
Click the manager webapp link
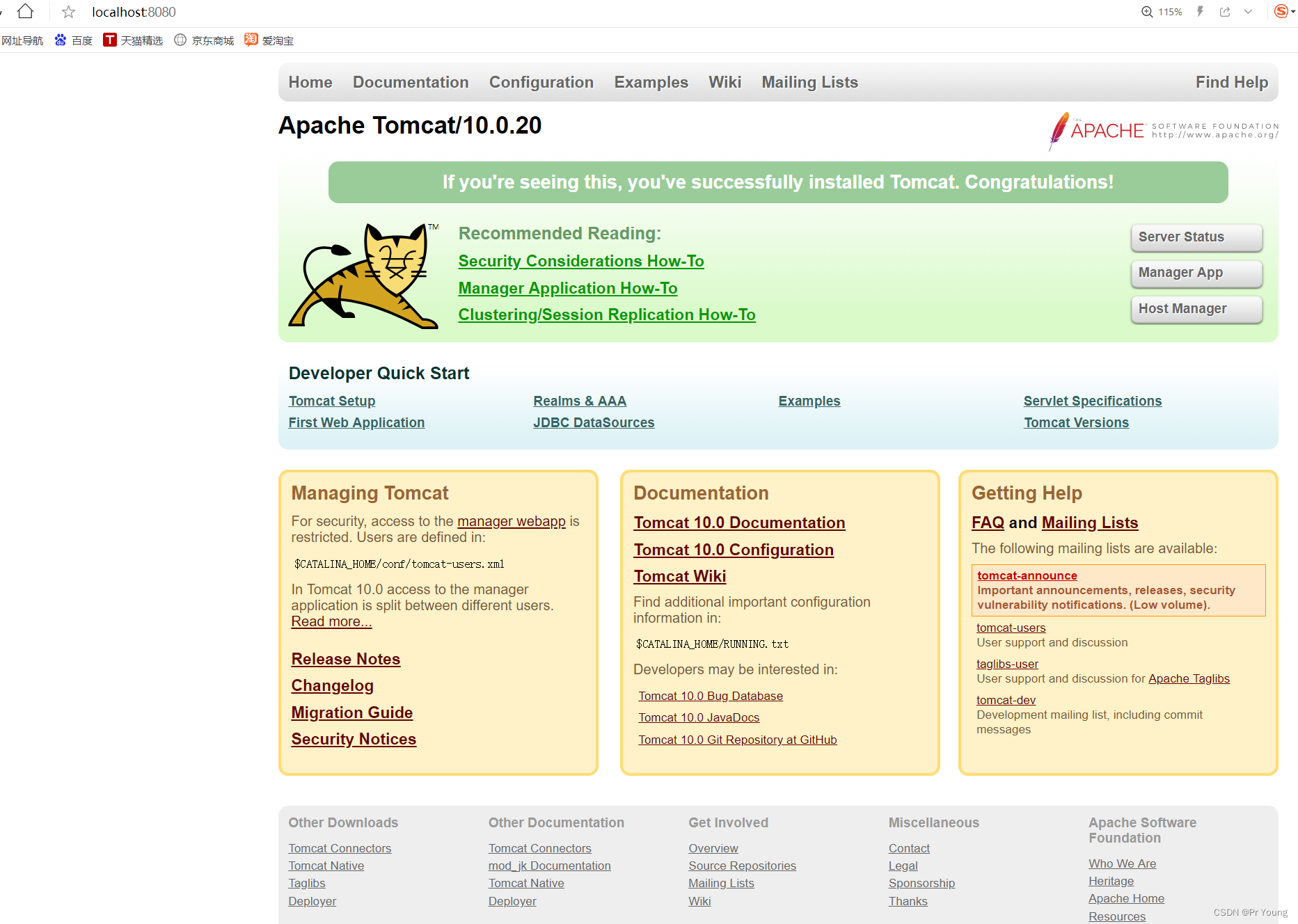(x=512, y=521)
